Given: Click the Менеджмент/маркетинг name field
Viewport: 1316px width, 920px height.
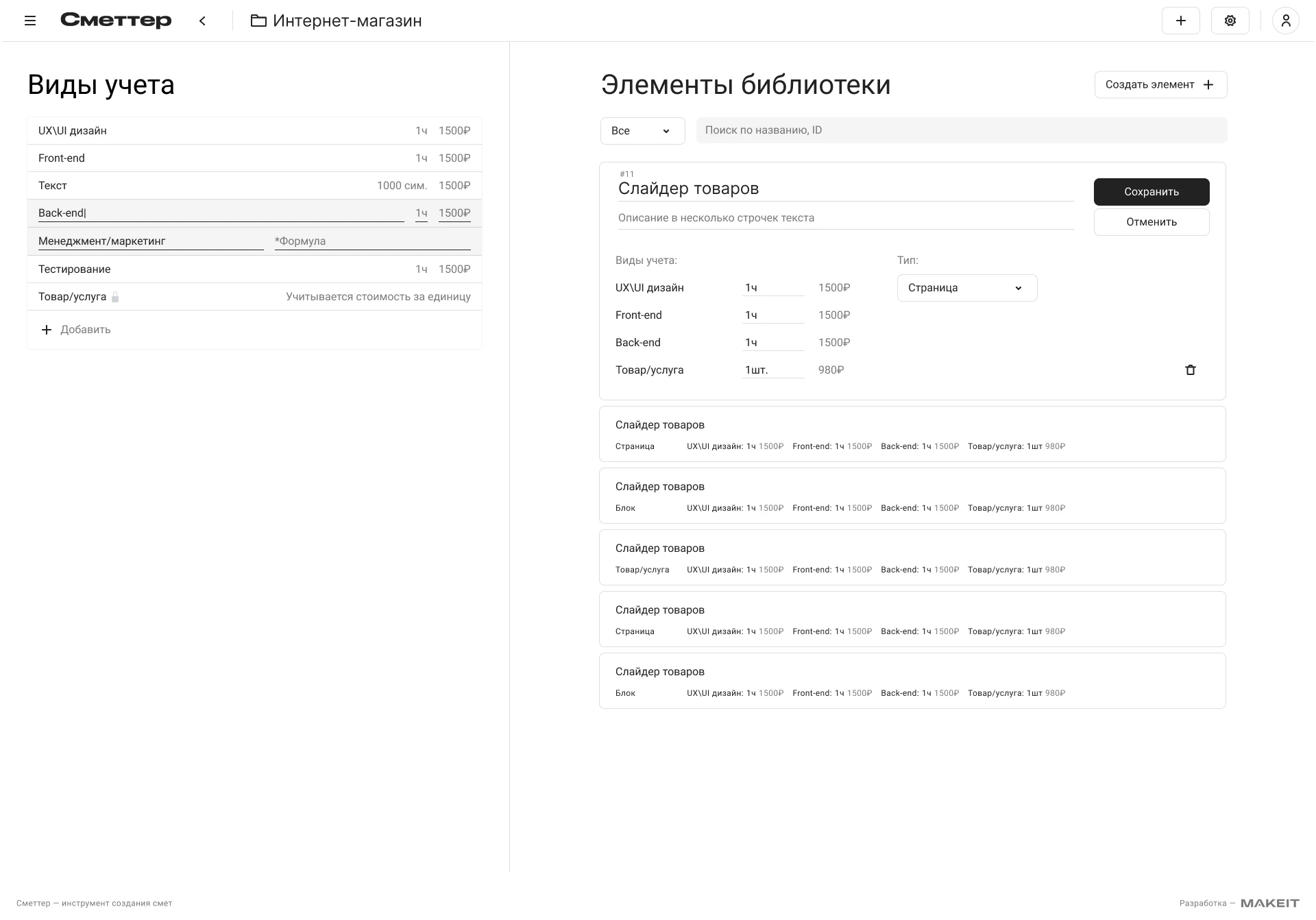Looking at the screenshot, I should pos(151,241).
